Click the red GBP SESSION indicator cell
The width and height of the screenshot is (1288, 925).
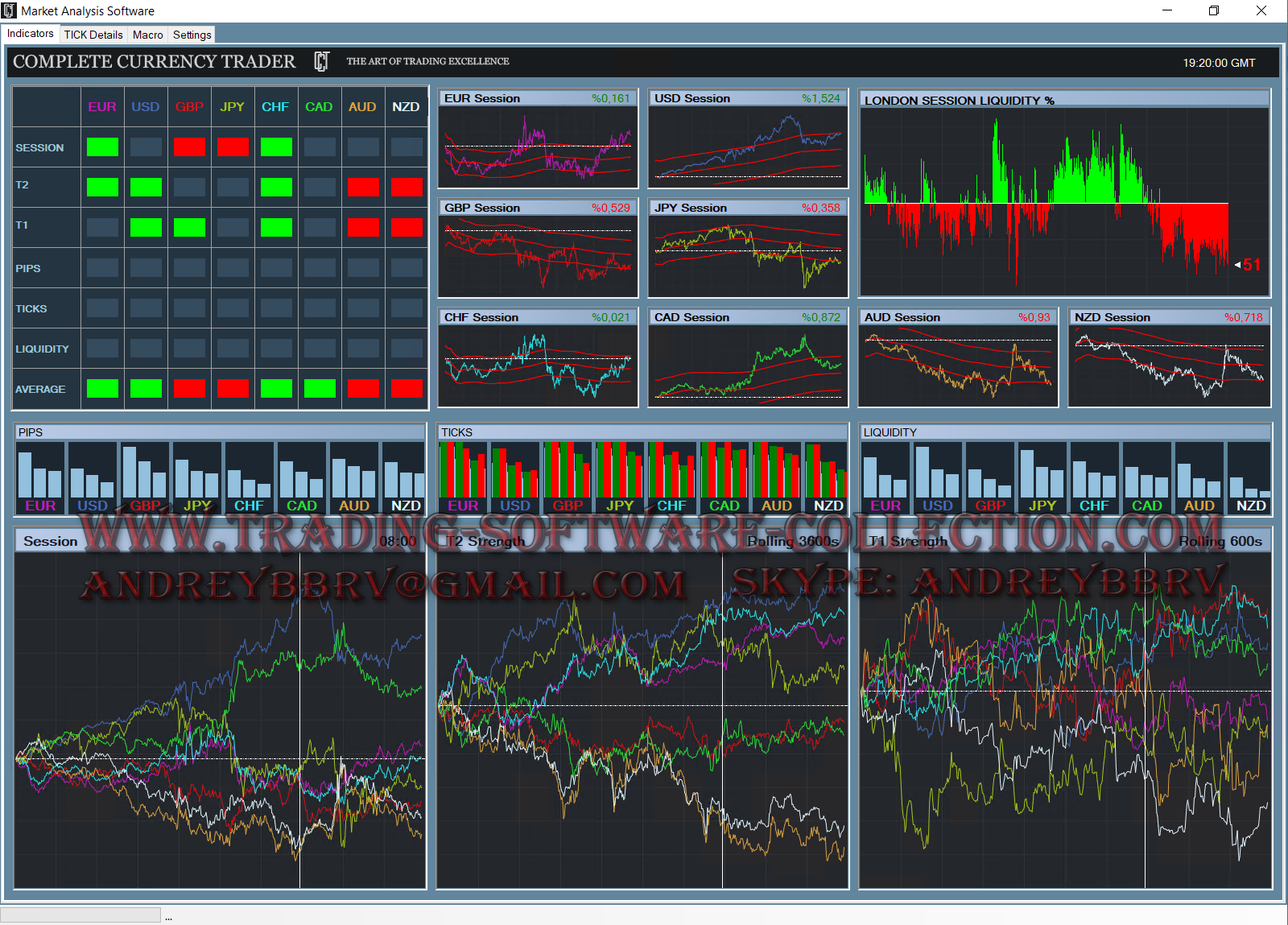[x=189, y=147]
